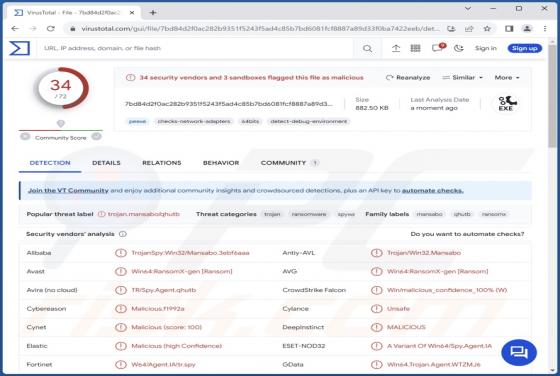The image size is (560, 376).
Task: Click the community score upvote icon
Action: click(x=96, y=136)
